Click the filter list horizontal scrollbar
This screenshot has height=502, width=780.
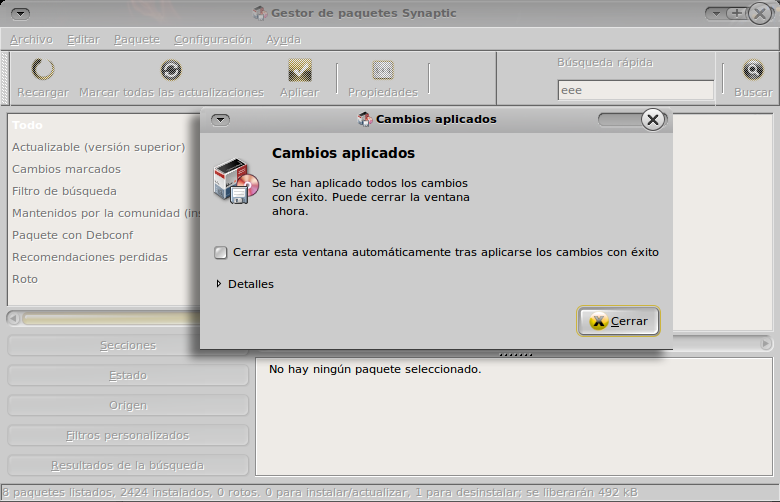[111, 318]
